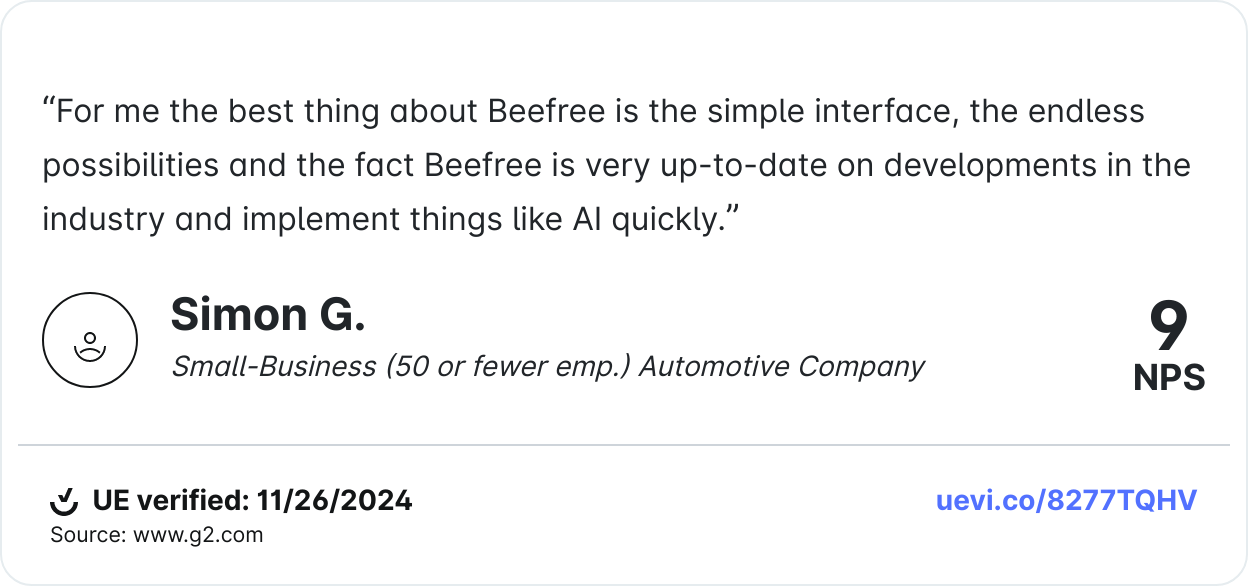Click the verification date 11/26/2024

coord(334,500)
